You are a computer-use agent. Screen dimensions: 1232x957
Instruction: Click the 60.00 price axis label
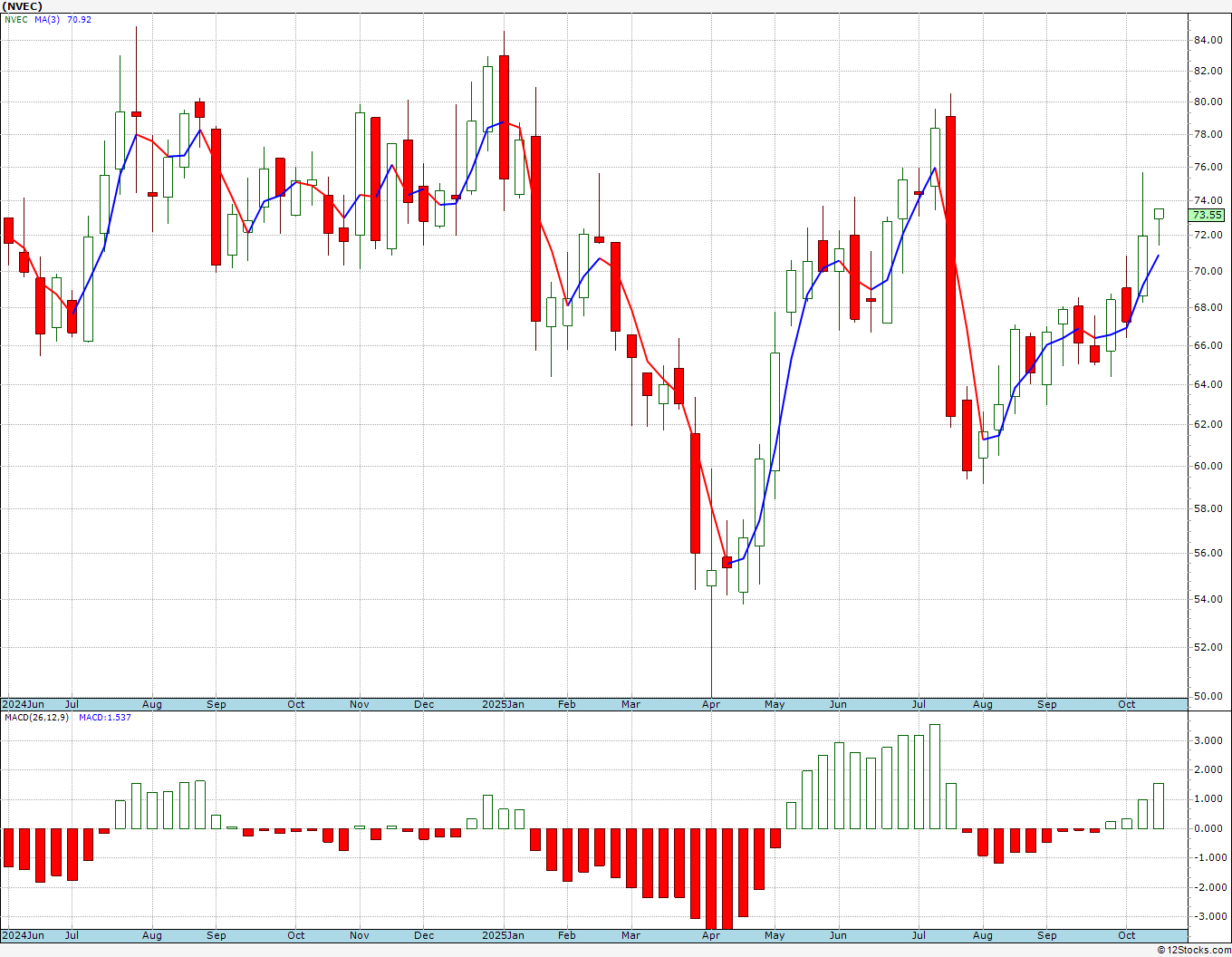pyautogui.click(x=1207, y=466)
